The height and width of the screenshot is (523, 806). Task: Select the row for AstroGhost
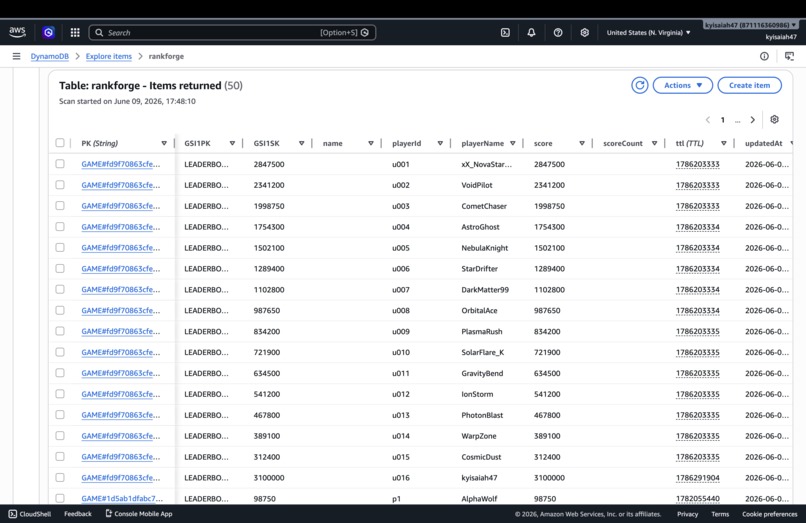[x=60, y=226]
